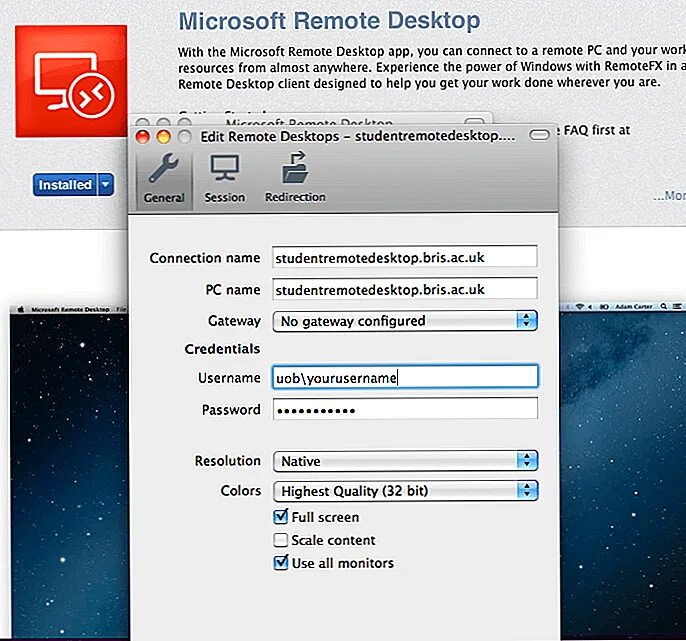Uncheck the Full screen checkbox
The width and height of the screenshot is (686, 641).
pos(280,517)
